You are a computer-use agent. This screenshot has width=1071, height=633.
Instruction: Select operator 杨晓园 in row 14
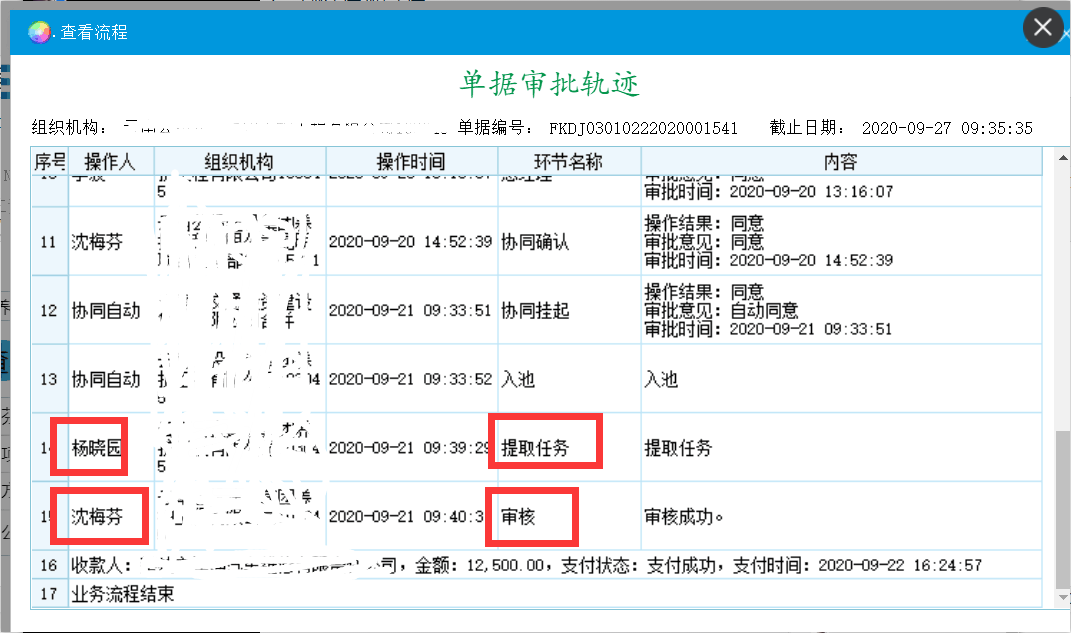(x=96, y=448)
